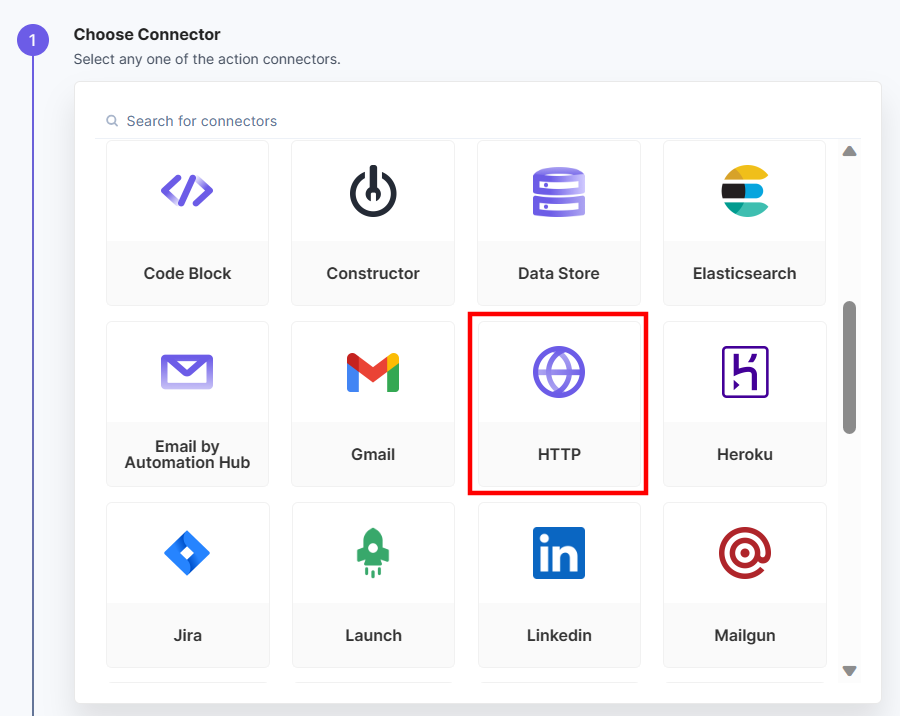Select the Code Block connector icon

click(x=187, y=190)
